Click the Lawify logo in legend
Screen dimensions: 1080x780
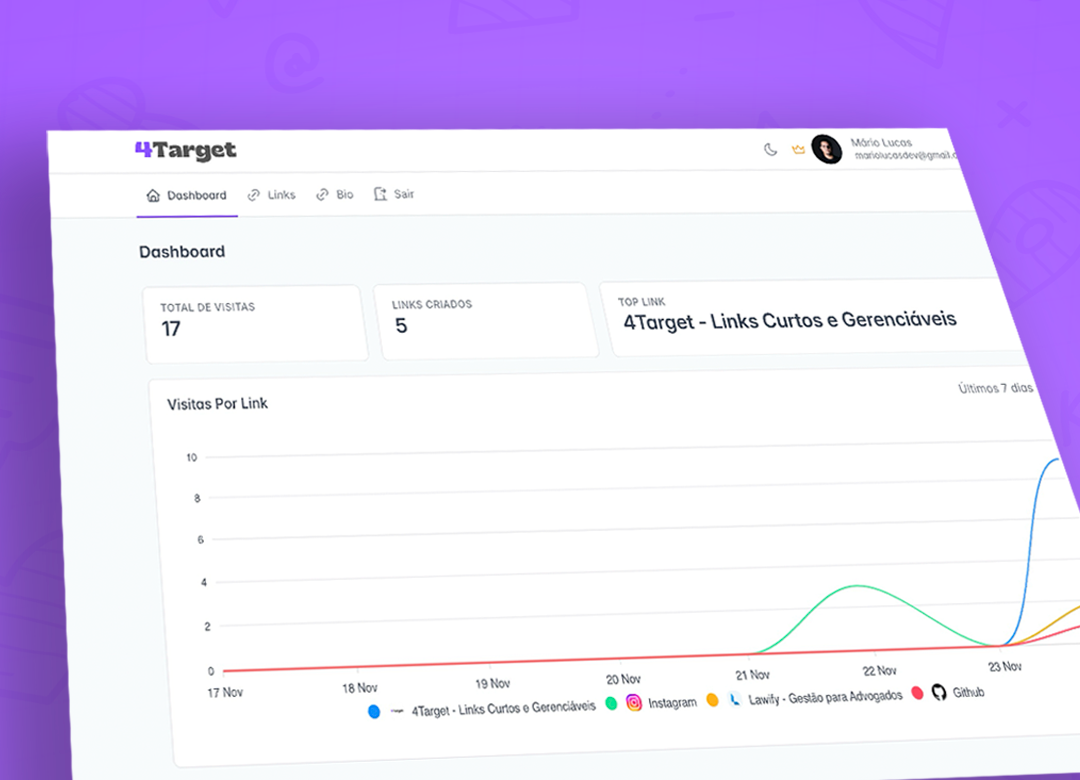click(735, 699)
